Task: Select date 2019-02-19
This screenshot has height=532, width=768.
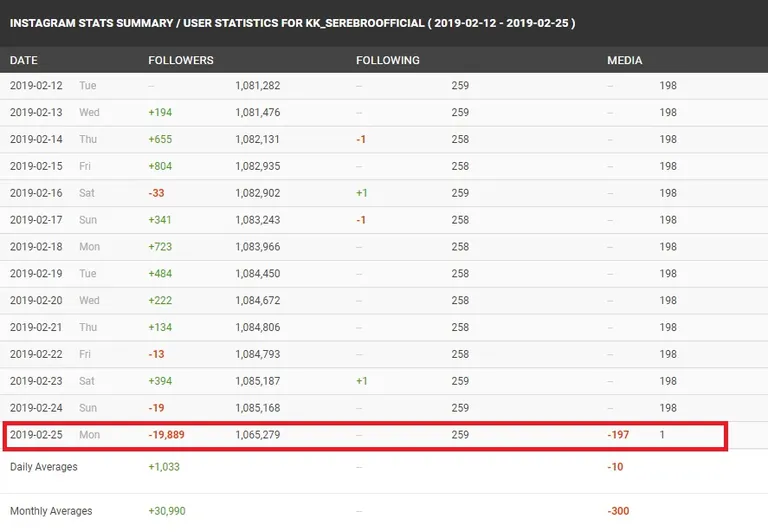Action: coord(36,274)
